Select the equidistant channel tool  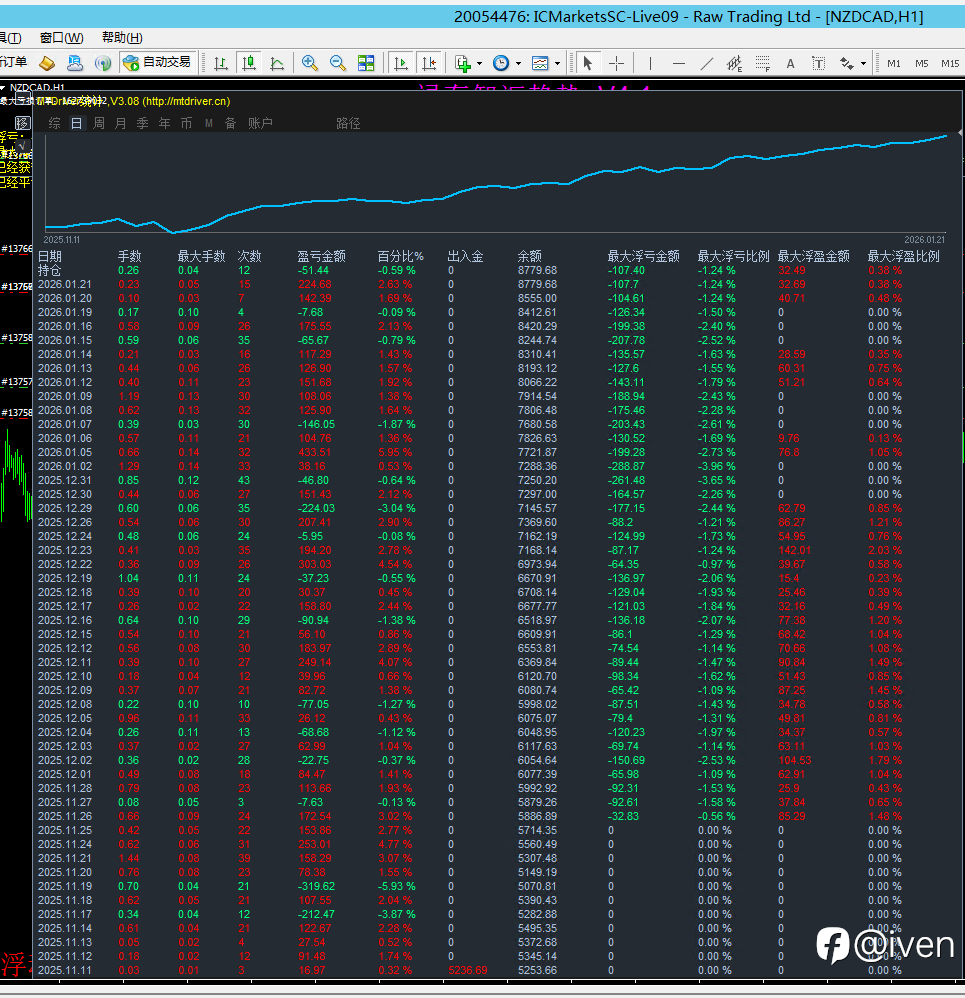(735, 63)
